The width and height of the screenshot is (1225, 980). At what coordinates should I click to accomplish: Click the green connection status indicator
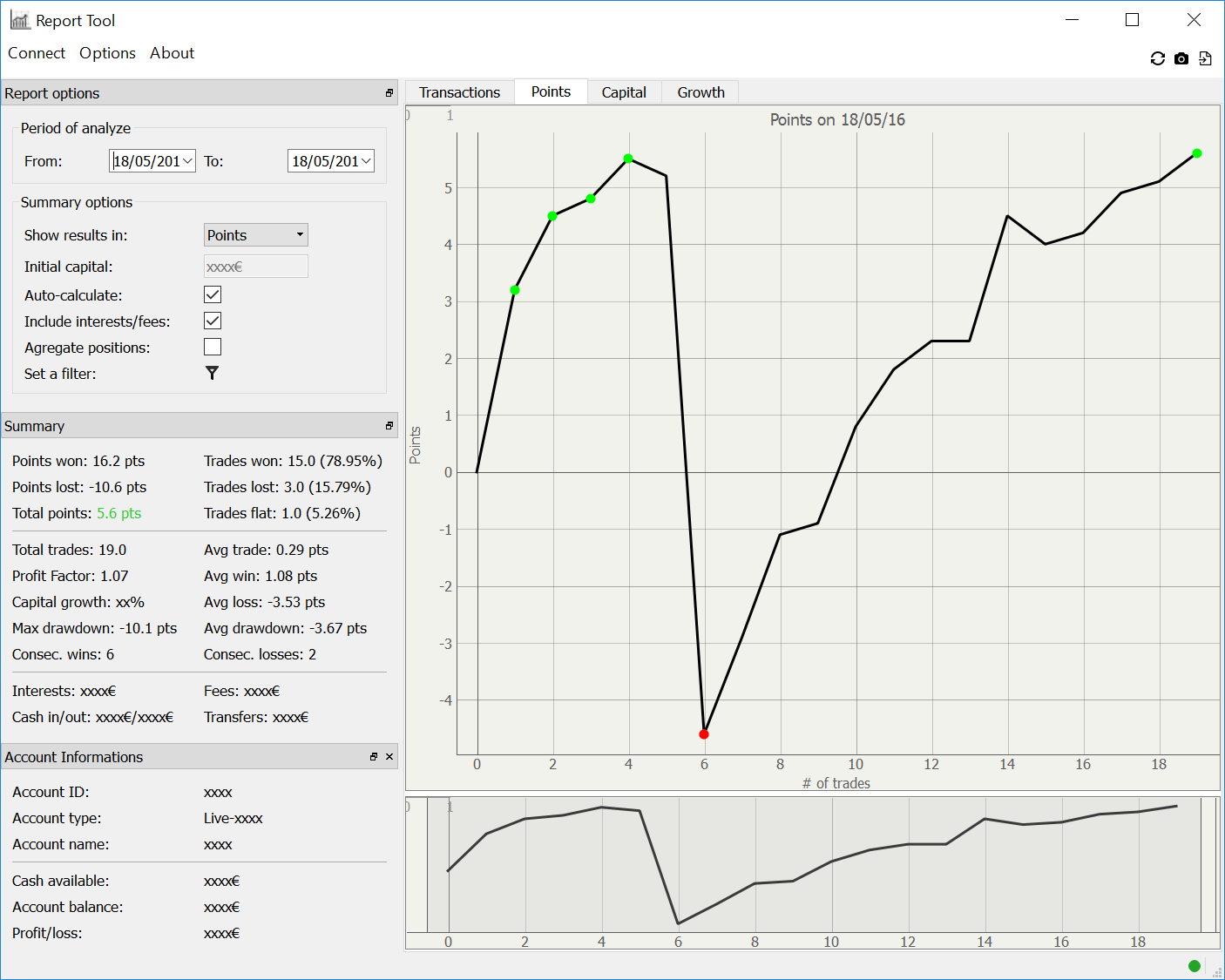tap(1195, 965)
